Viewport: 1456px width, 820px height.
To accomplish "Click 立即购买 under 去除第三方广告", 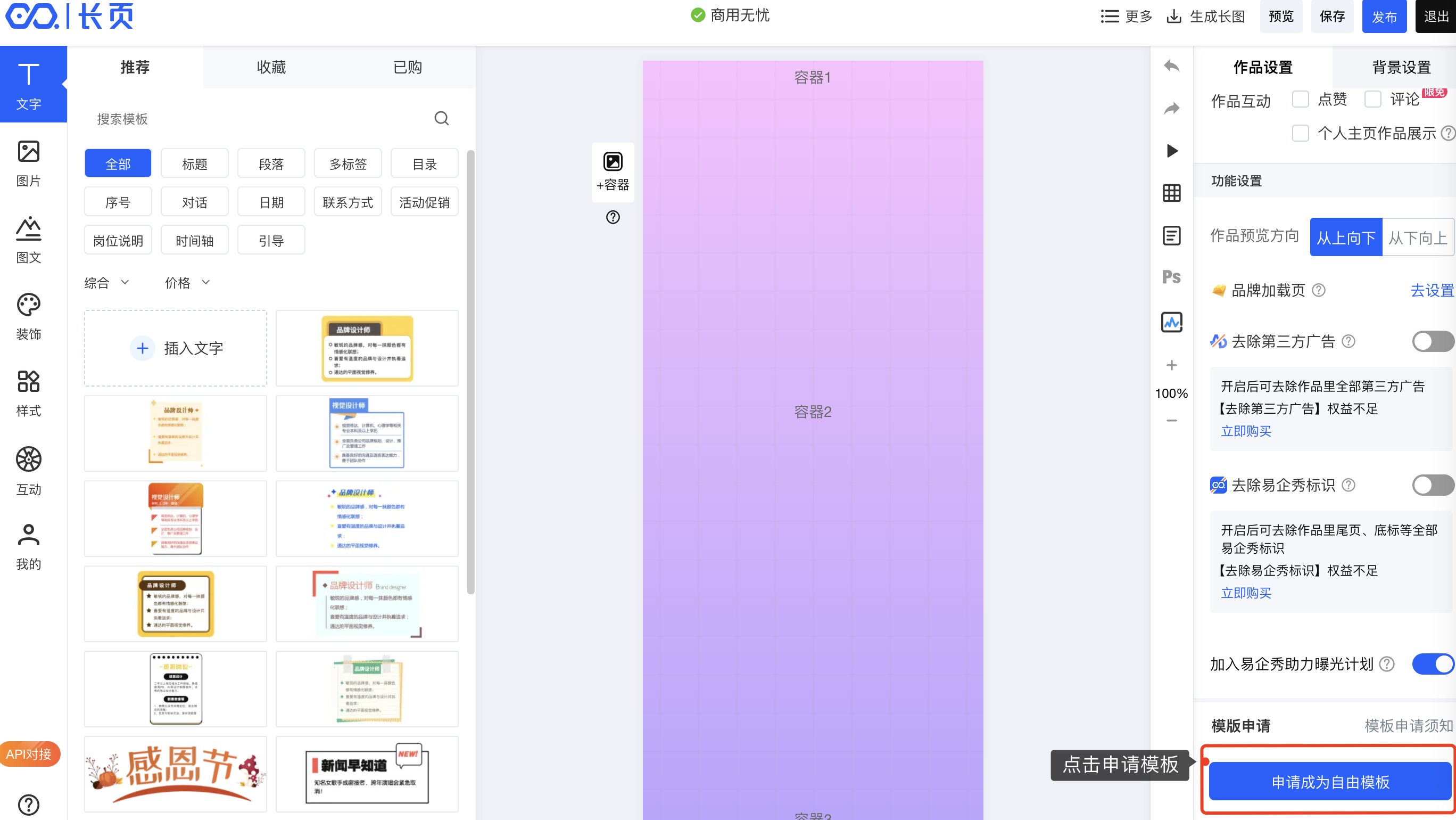I will tap(1246, 431).
